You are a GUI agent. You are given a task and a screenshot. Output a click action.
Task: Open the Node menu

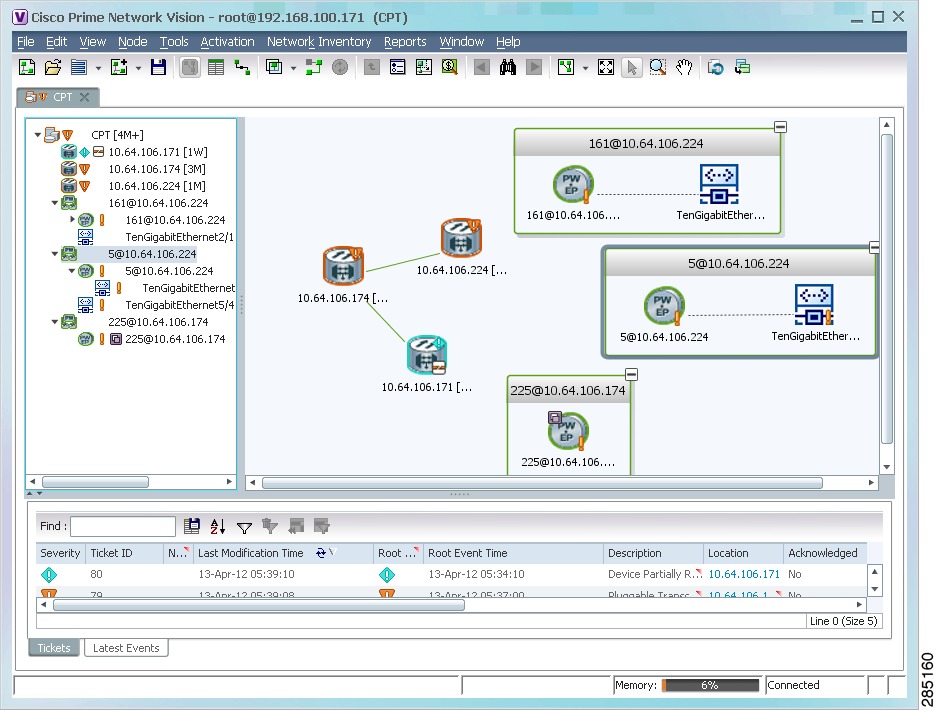[132, 42]
